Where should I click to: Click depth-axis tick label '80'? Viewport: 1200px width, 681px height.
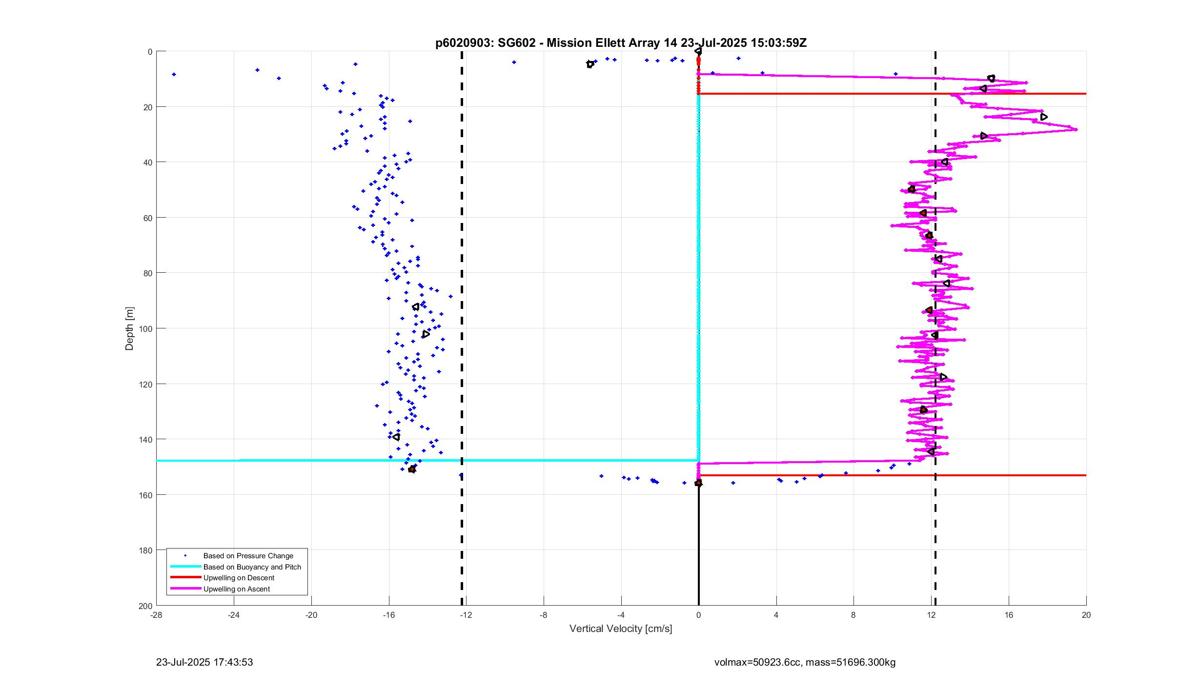pyautogui.click(x=147, y=273)
